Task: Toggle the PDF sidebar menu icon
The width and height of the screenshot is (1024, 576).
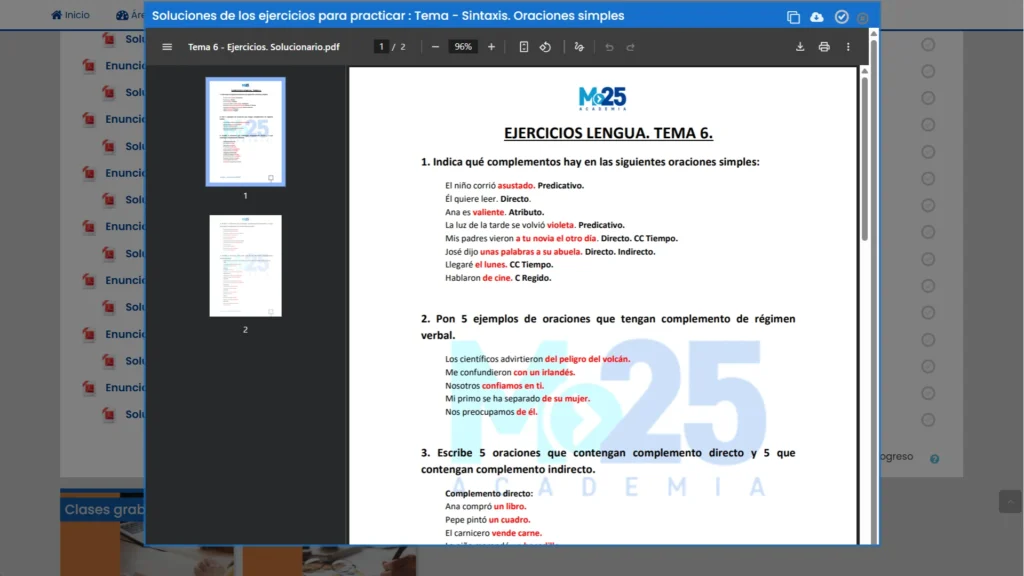Action: pyautogui.click(x=167, y=47)
